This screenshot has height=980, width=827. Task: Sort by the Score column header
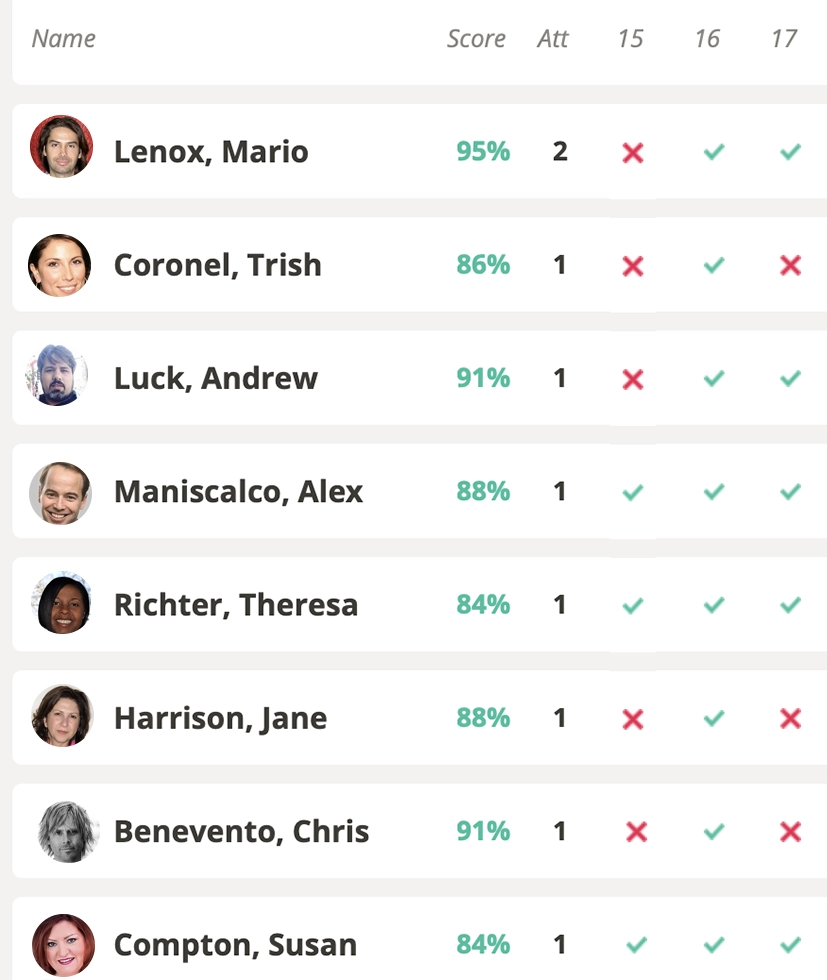[476, 39]
